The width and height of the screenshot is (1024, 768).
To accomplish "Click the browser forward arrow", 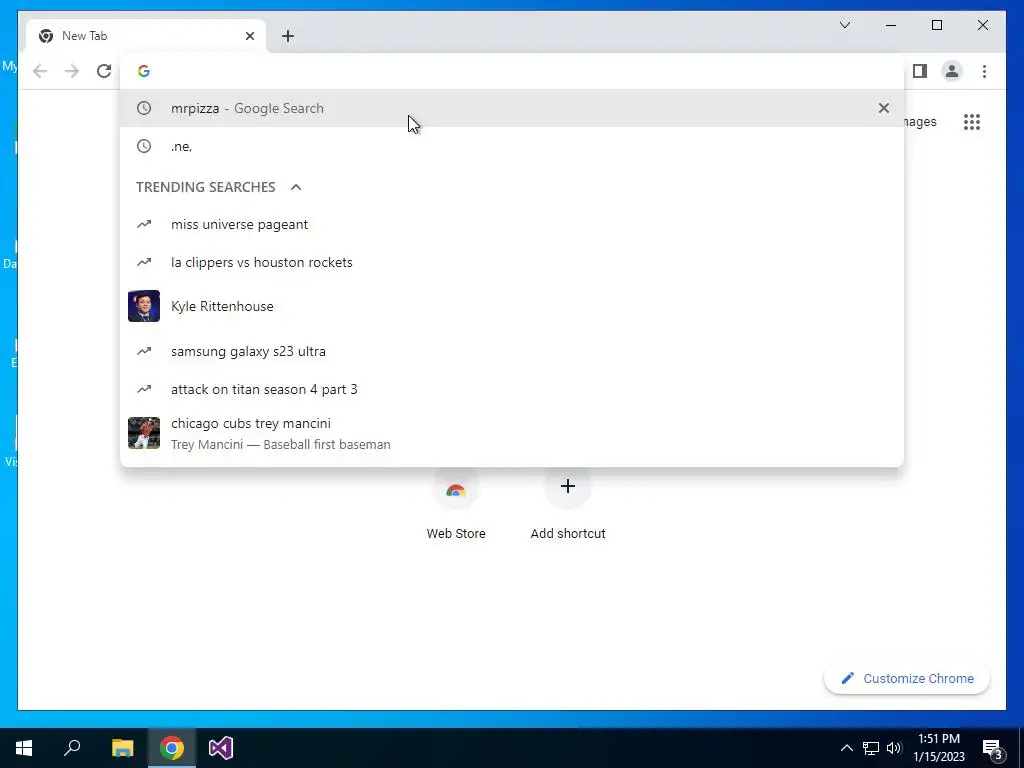I will tap(72, 71).
